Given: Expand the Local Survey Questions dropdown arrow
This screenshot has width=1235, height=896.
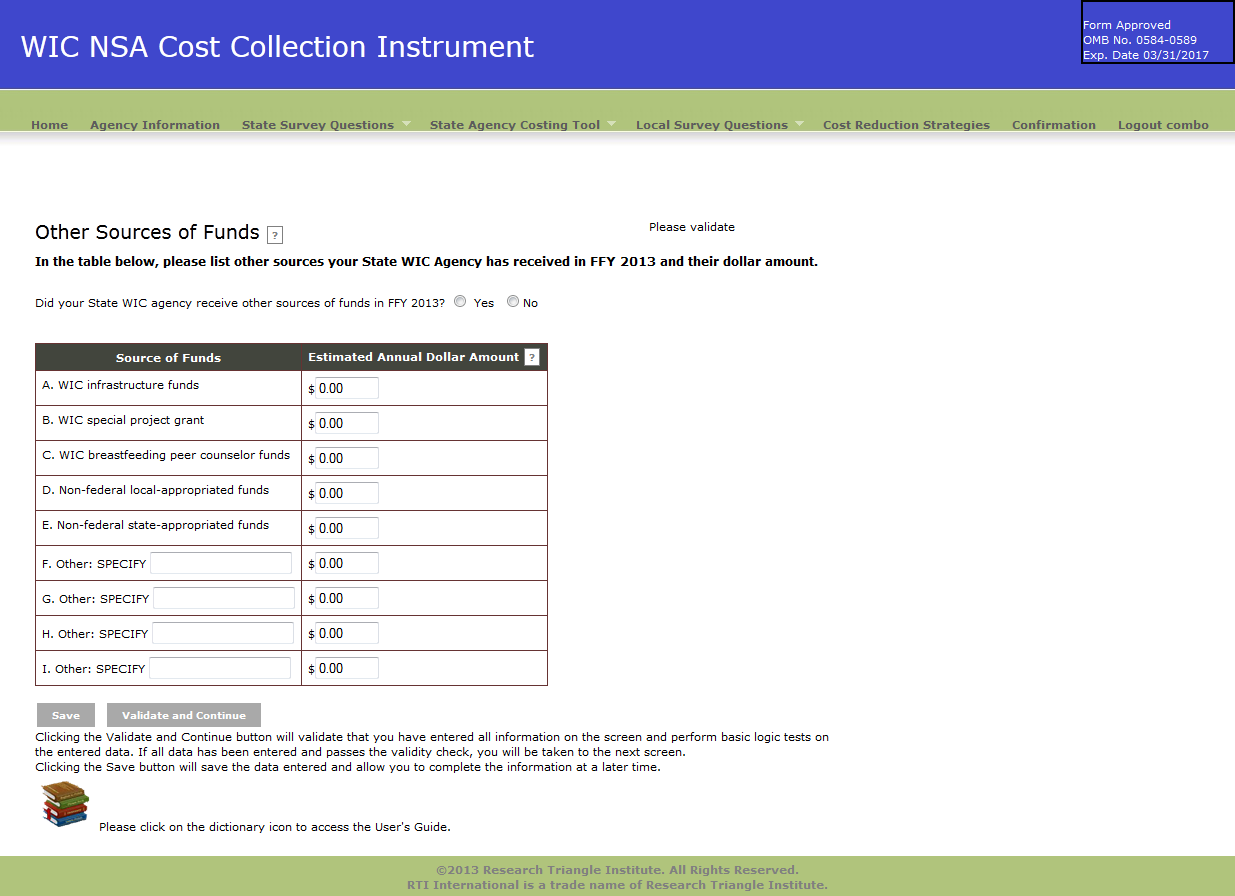Looking at the screenshot, I should [x=799, y=123].
